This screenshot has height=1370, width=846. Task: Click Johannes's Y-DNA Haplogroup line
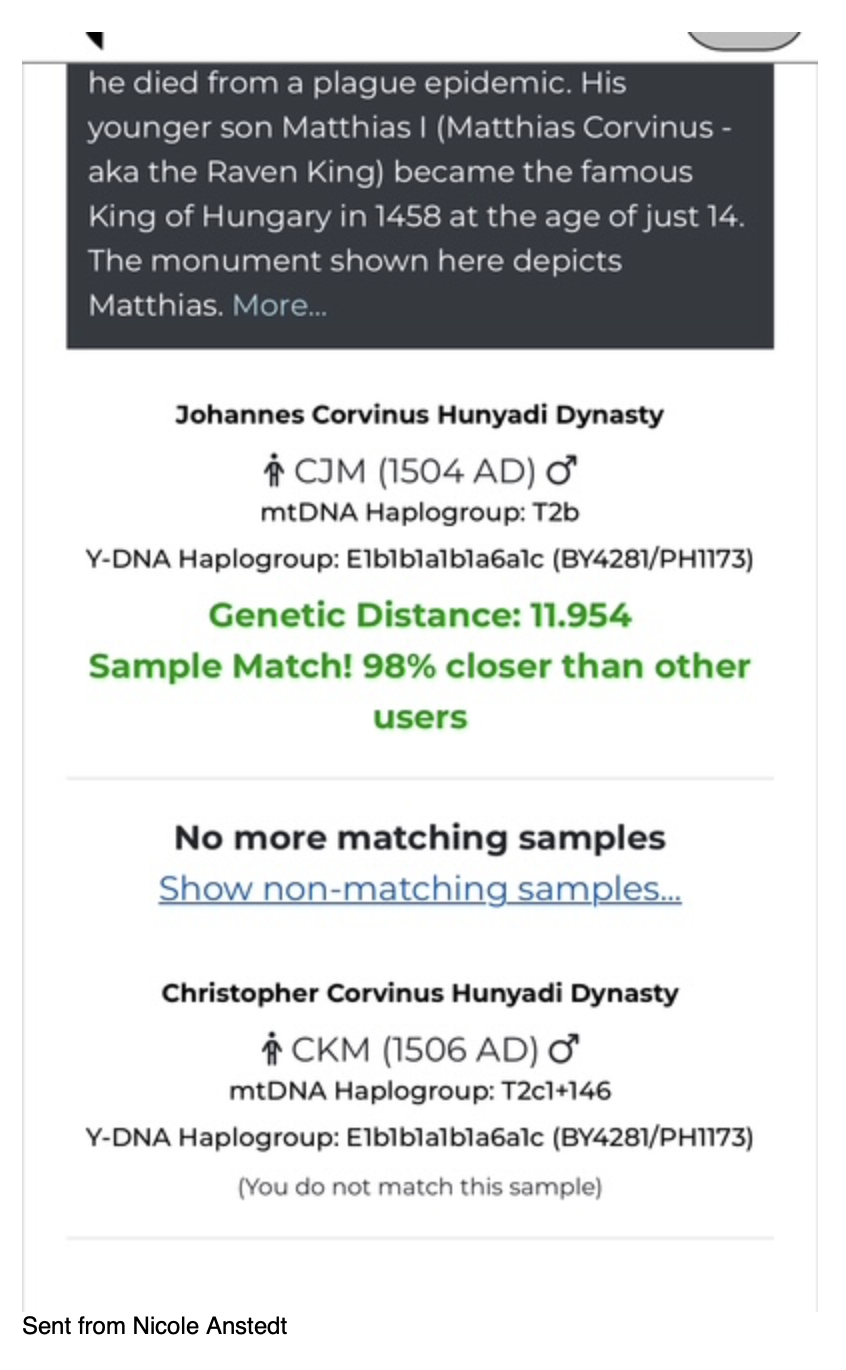[420, 560]
